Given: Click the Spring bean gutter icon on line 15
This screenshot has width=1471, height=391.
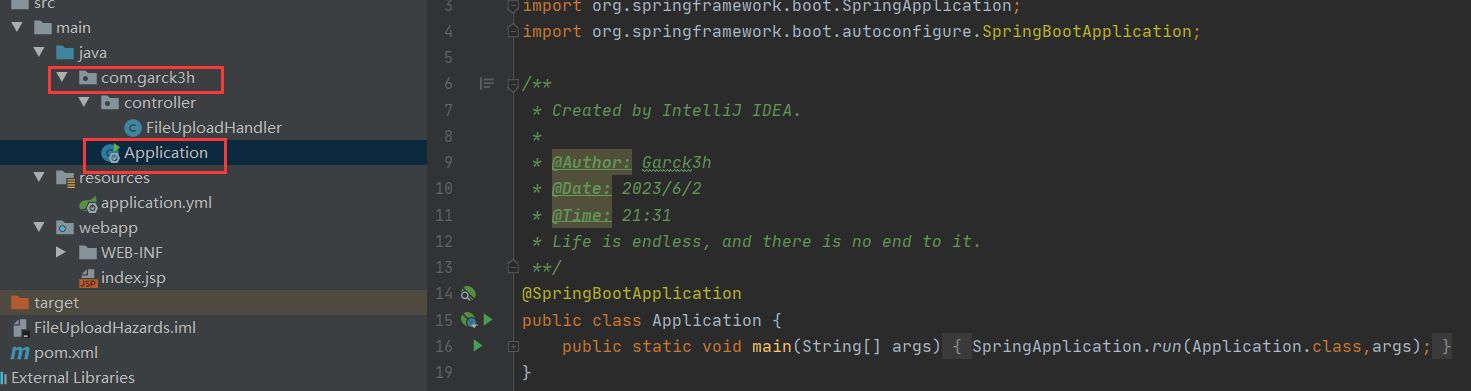Looking at the screenshot, I should 468,320.
